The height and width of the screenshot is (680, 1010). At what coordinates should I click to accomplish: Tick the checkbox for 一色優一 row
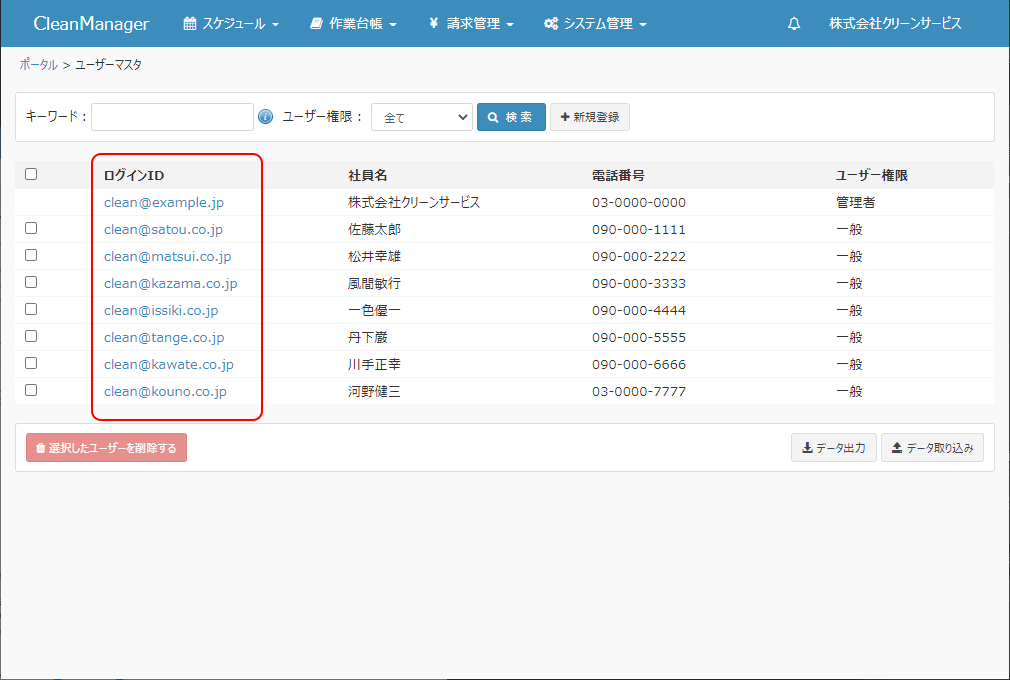tap(31, 309)
